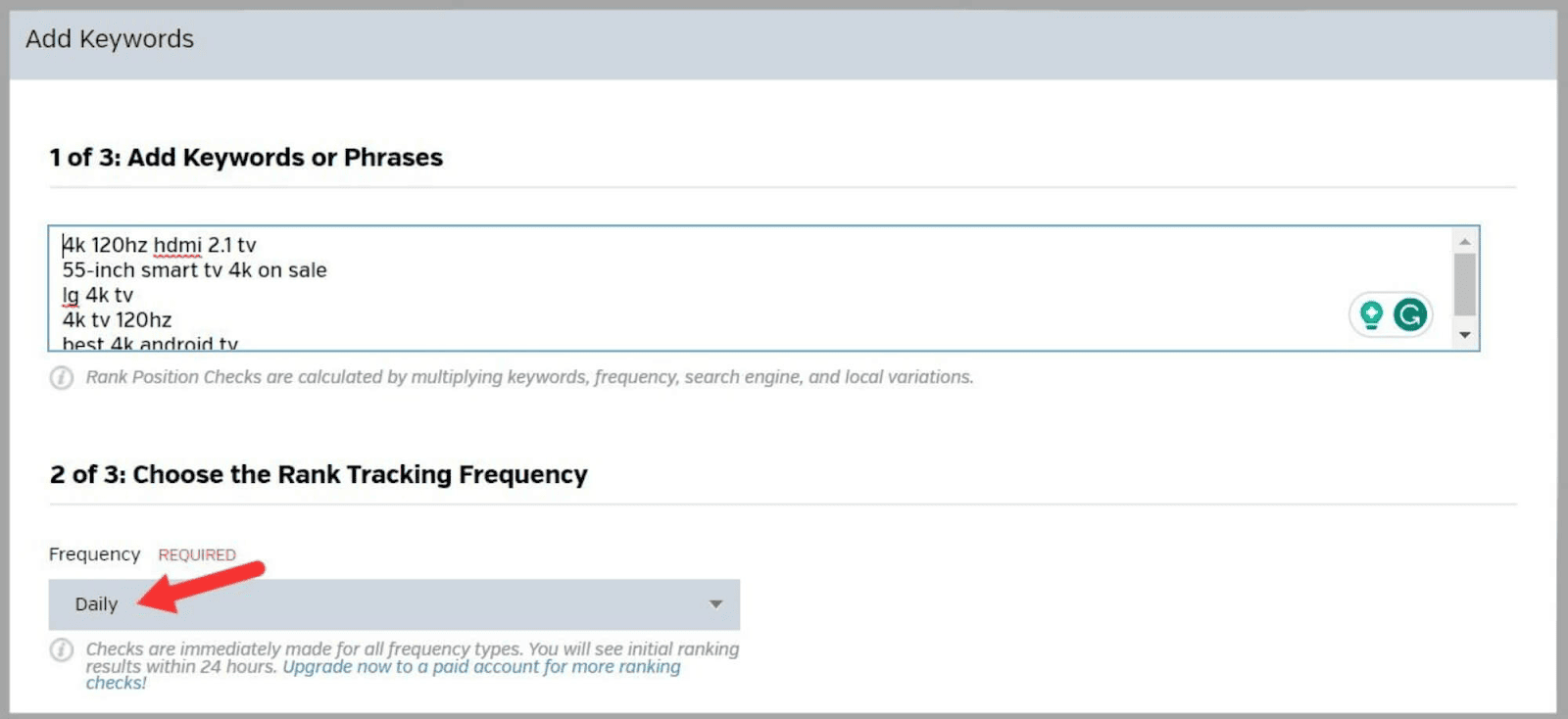Click the red arrow pointing at the Frequency field
1568x719 pixels.
coord(206,588)
